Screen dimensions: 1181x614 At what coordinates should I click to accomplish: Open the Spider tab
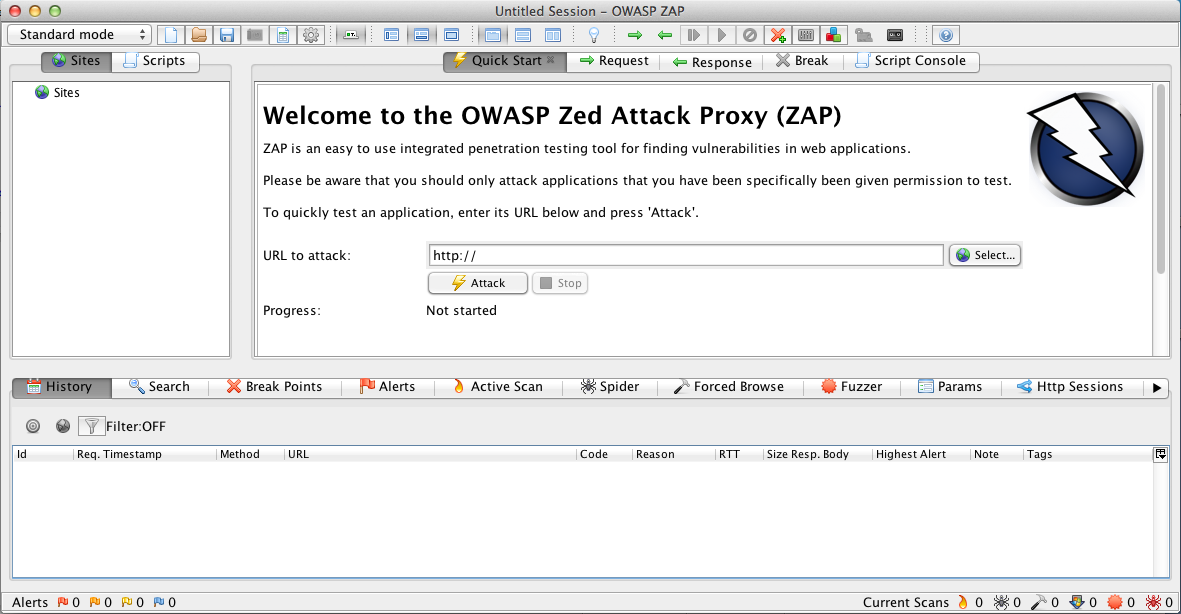(x=609, y=387)
